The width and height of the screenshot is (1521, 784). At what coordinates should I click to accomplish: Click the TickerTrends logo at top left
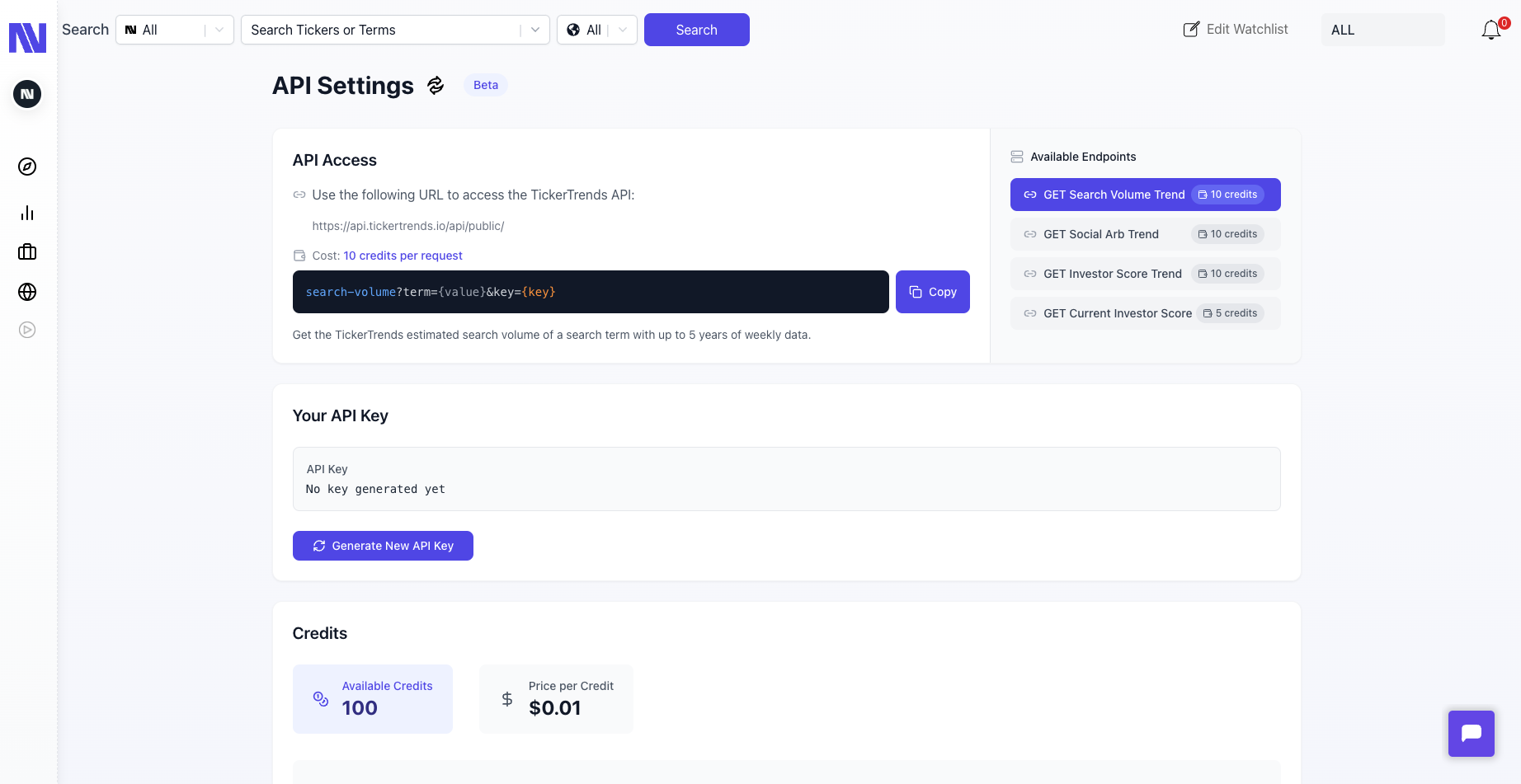tap(27, 36)
